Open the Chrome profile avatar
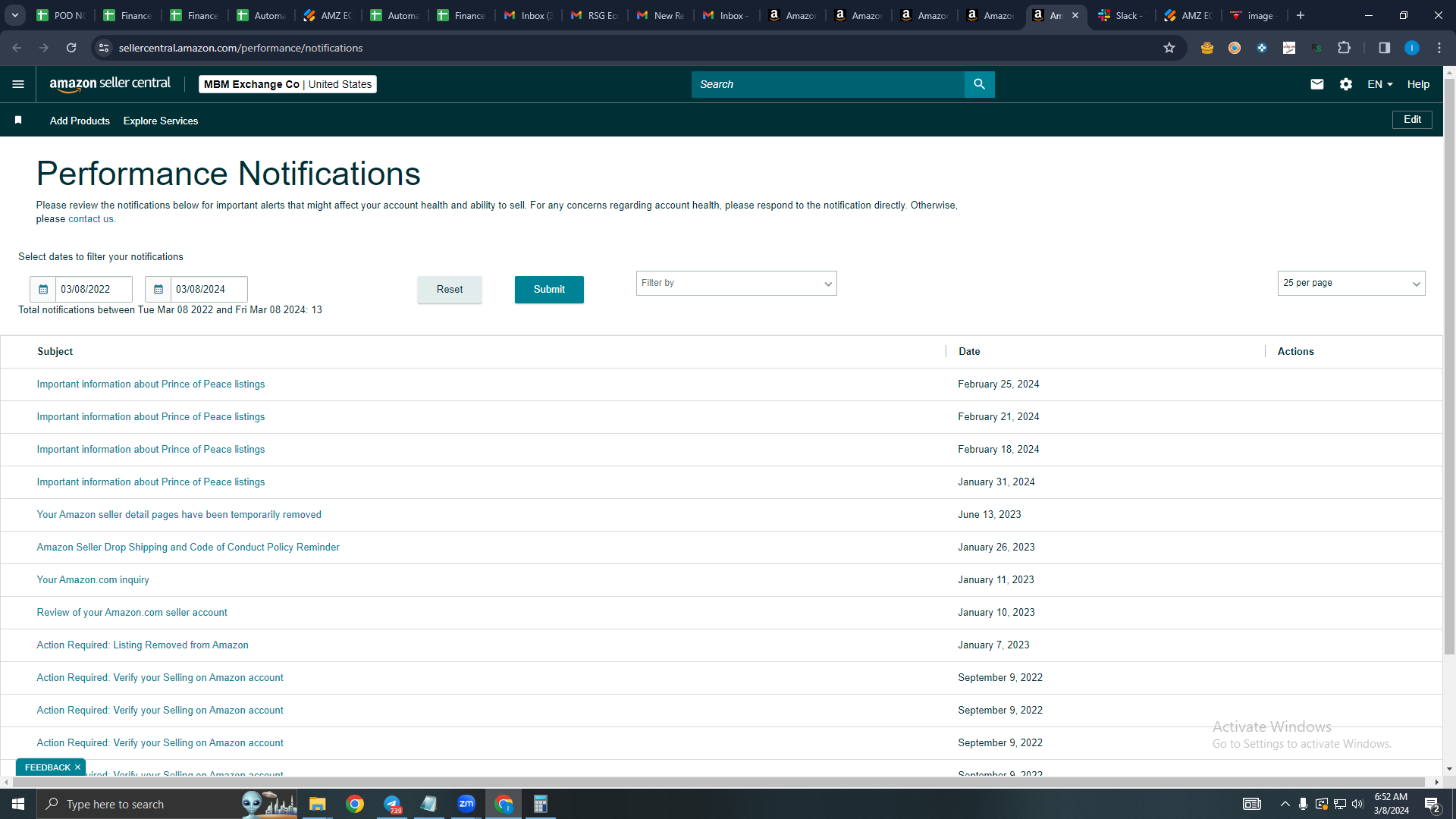Viewport: 1456px width, 819px height. 1412,48
